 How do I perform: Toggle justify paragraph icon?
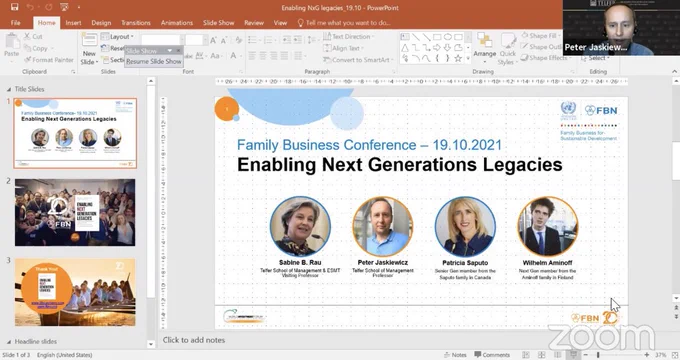point(284,56)
